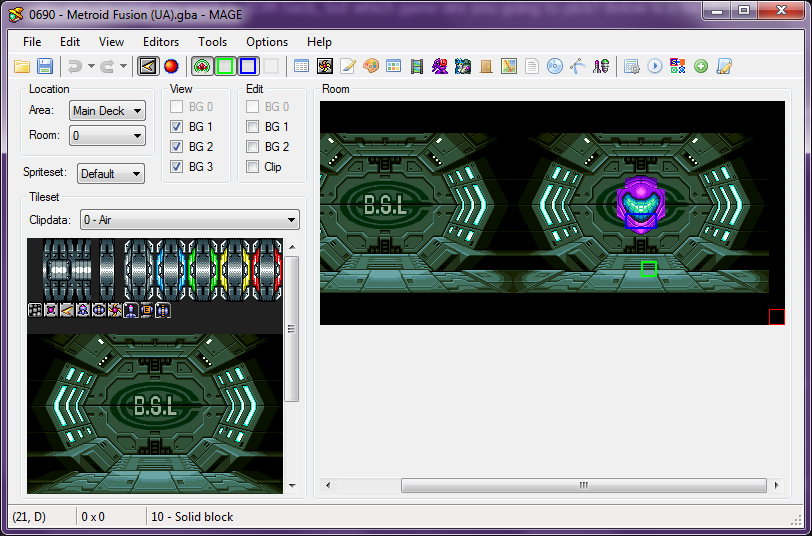Uncheck BG 1 in the View group

pos(177,126)
